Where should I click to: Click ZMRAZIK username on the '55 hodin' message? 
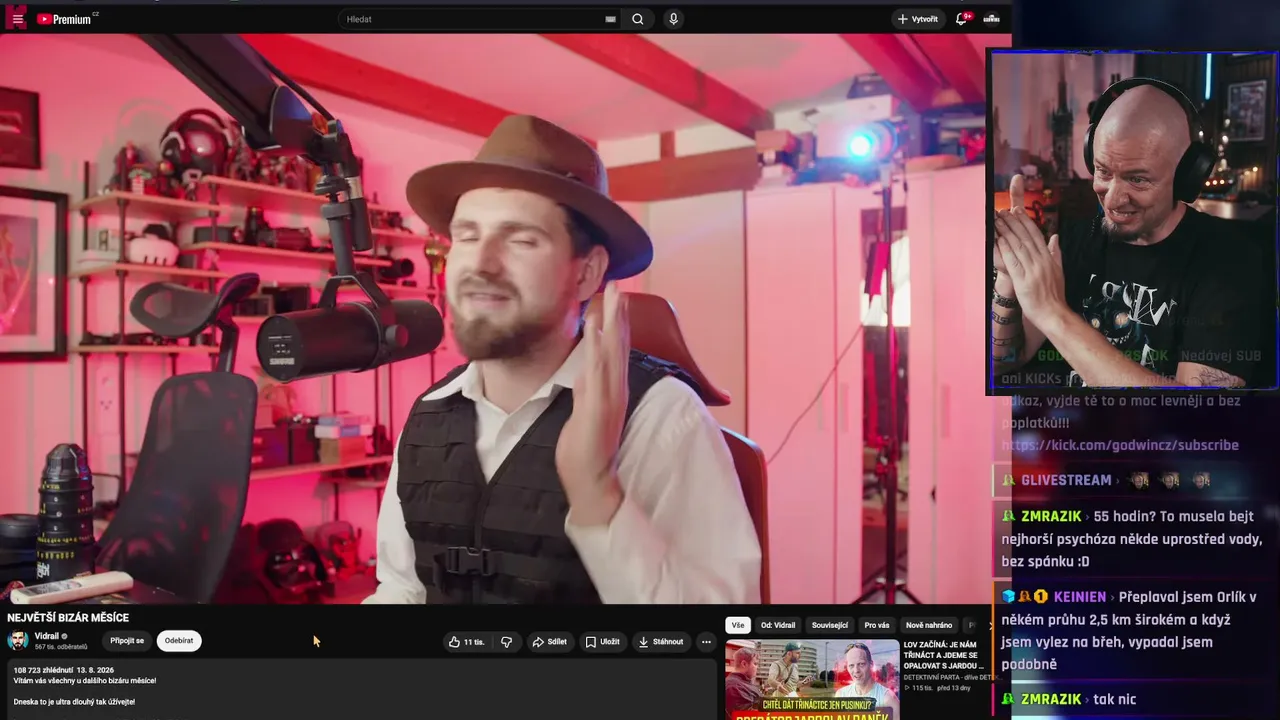(x=1051, y=516)
